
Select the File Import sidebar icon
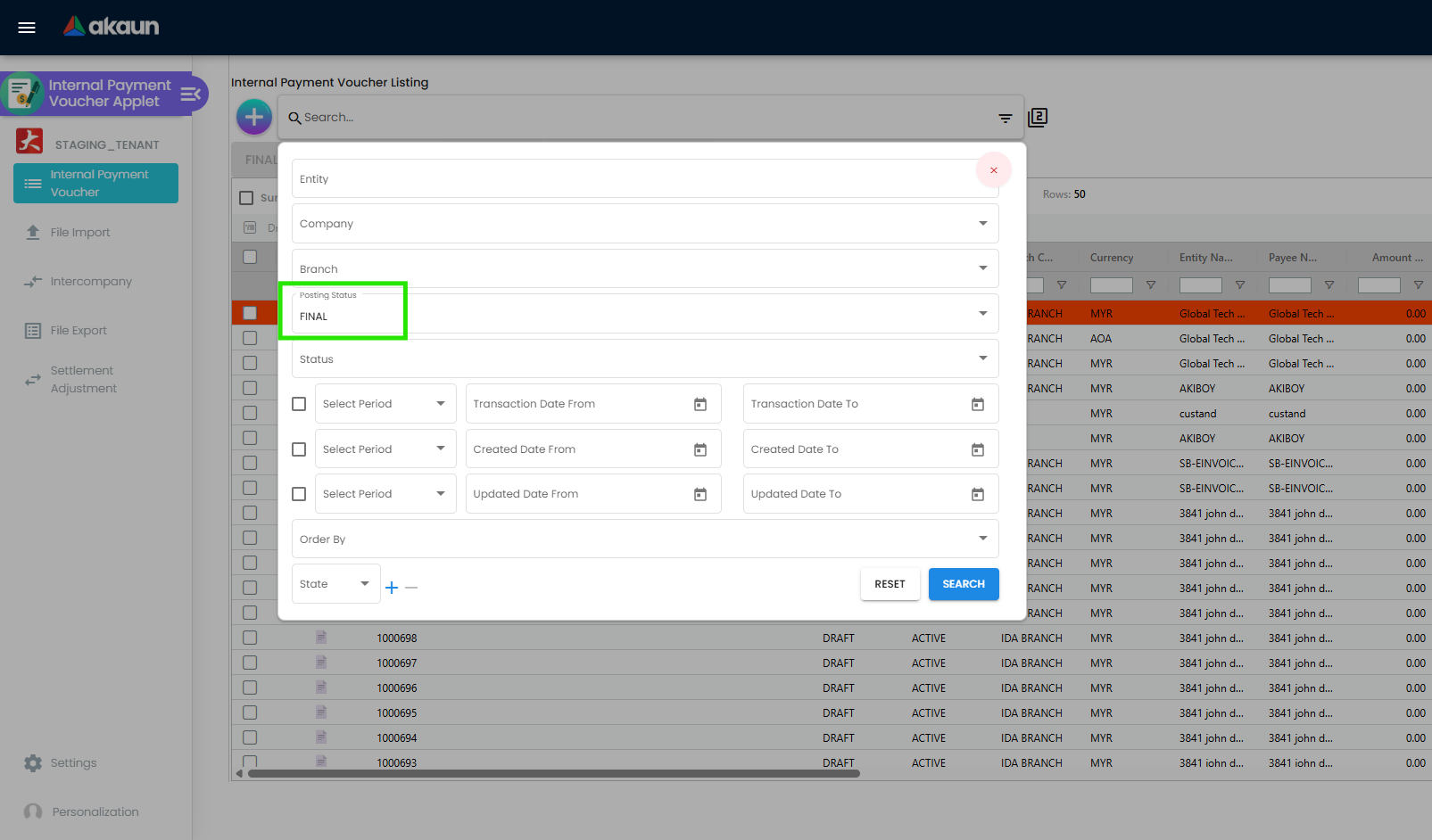(x=34, y=232)
